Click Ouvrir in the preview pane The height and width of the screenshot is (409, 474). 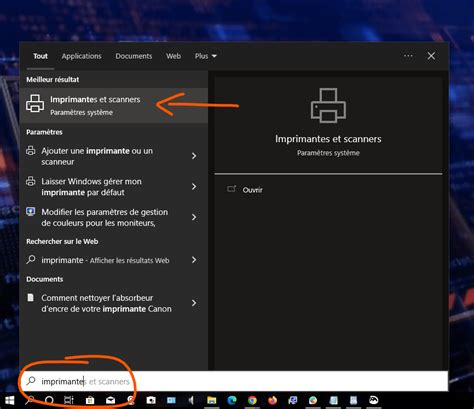(x=252, y=190)
